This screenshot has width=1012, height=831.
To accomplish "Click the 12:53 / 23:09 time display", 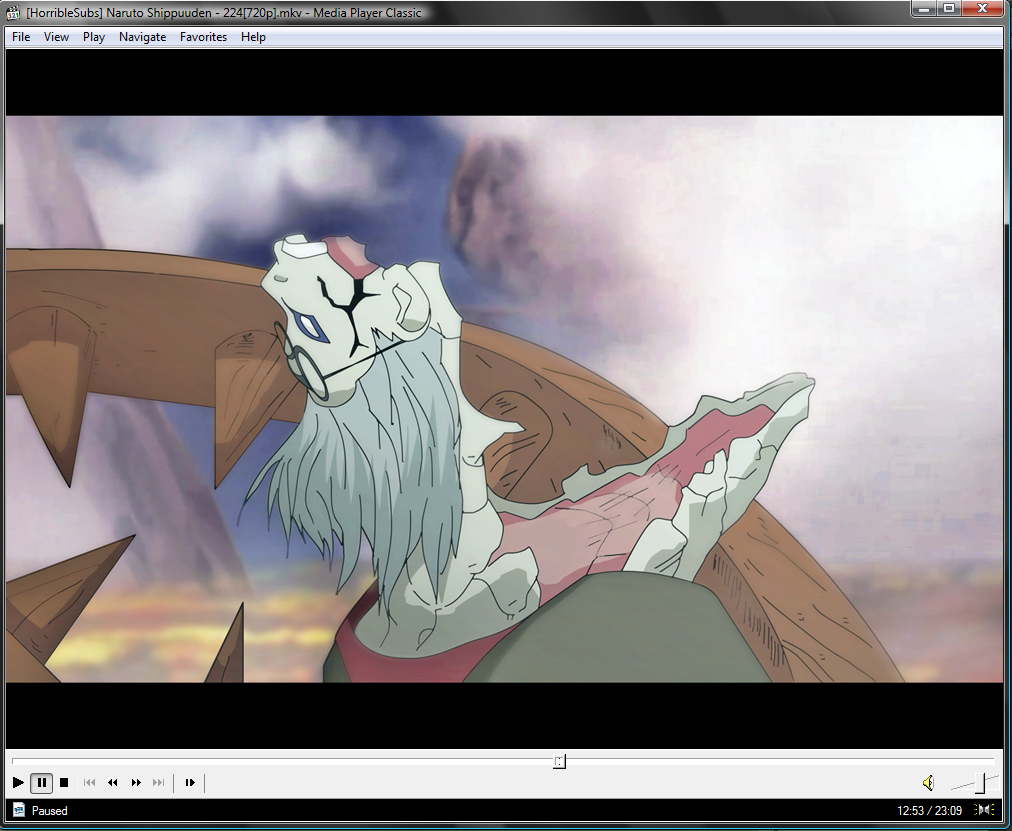I will tap(929, 810).
